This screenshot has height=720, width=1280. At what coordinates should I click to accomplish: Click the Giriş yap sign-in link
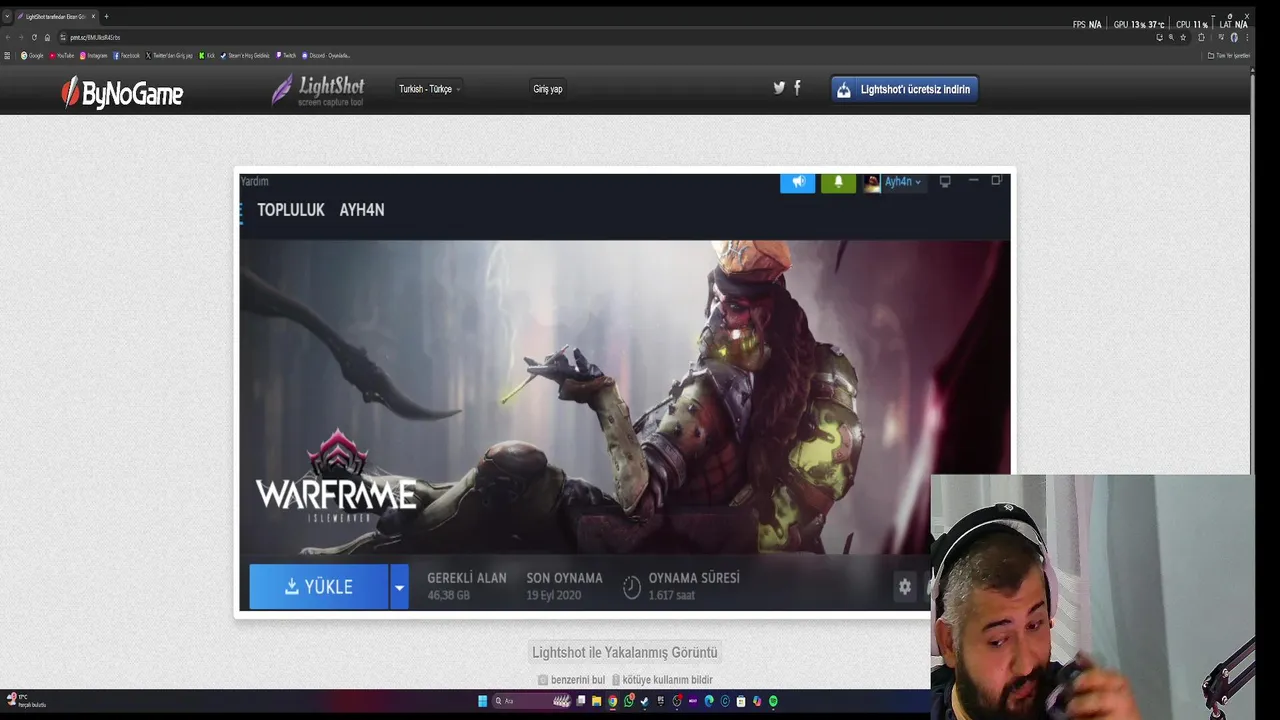click(547, 89)
